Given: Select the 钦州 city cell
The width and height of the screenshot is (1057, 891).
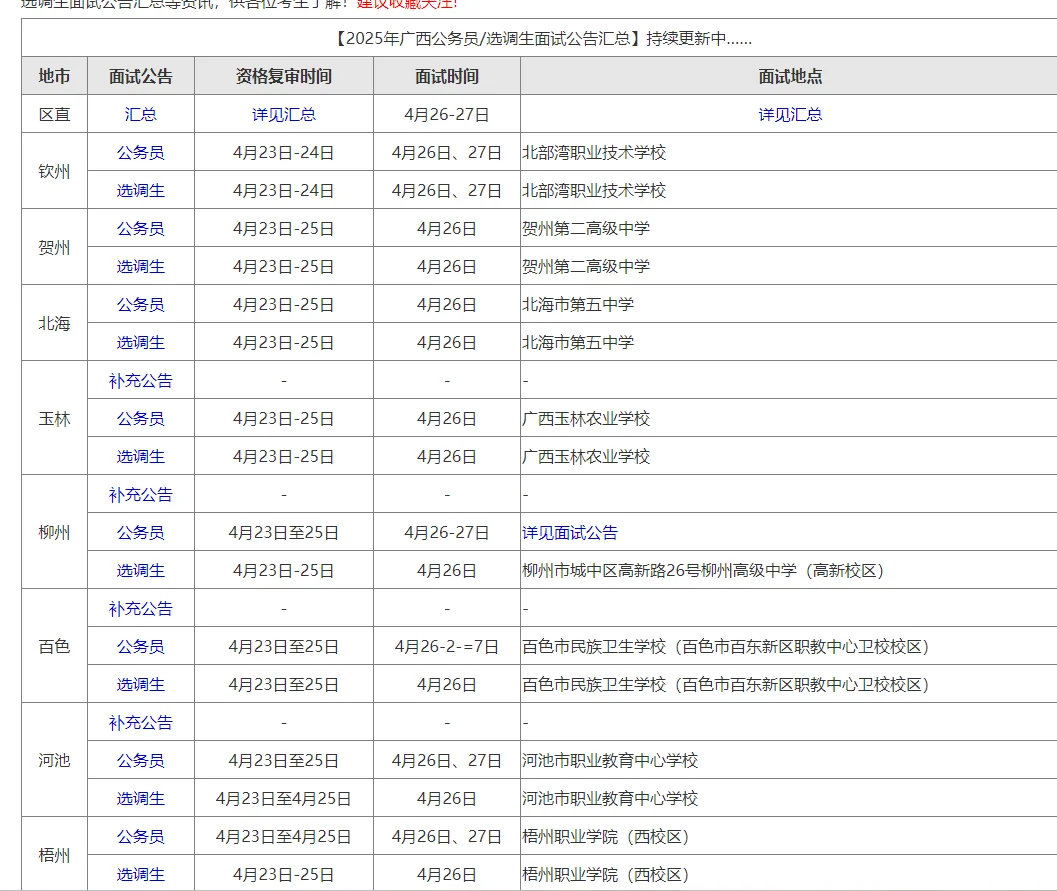Looking at the screenshot, I should tap(54, 171).
